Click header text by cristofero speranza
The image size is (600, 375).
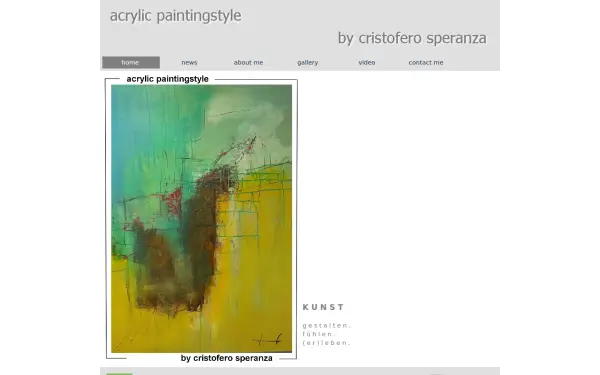(x=412, y=38)
